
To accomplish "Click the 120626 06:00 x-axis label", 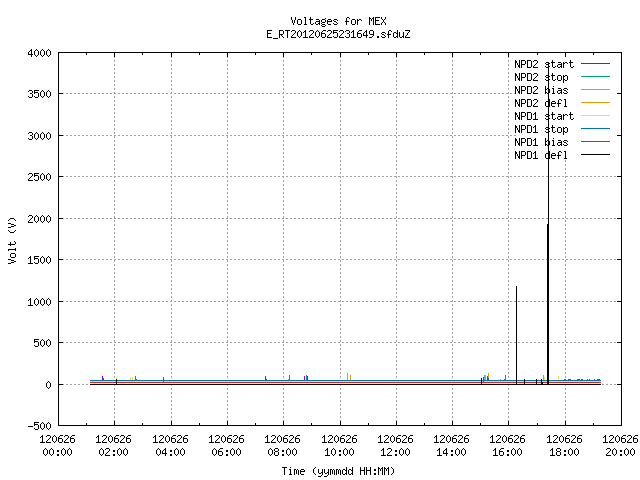I will click(227, 446).
